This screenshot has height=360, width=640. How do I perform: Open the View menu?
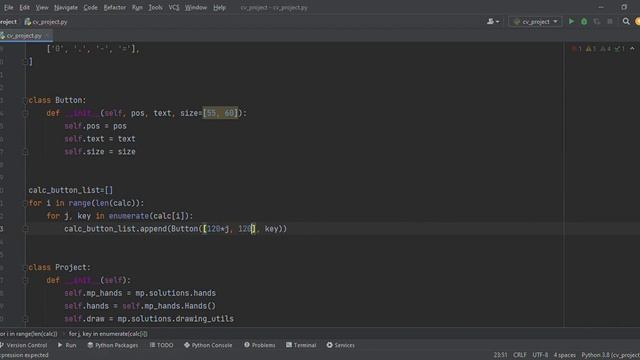42,7
